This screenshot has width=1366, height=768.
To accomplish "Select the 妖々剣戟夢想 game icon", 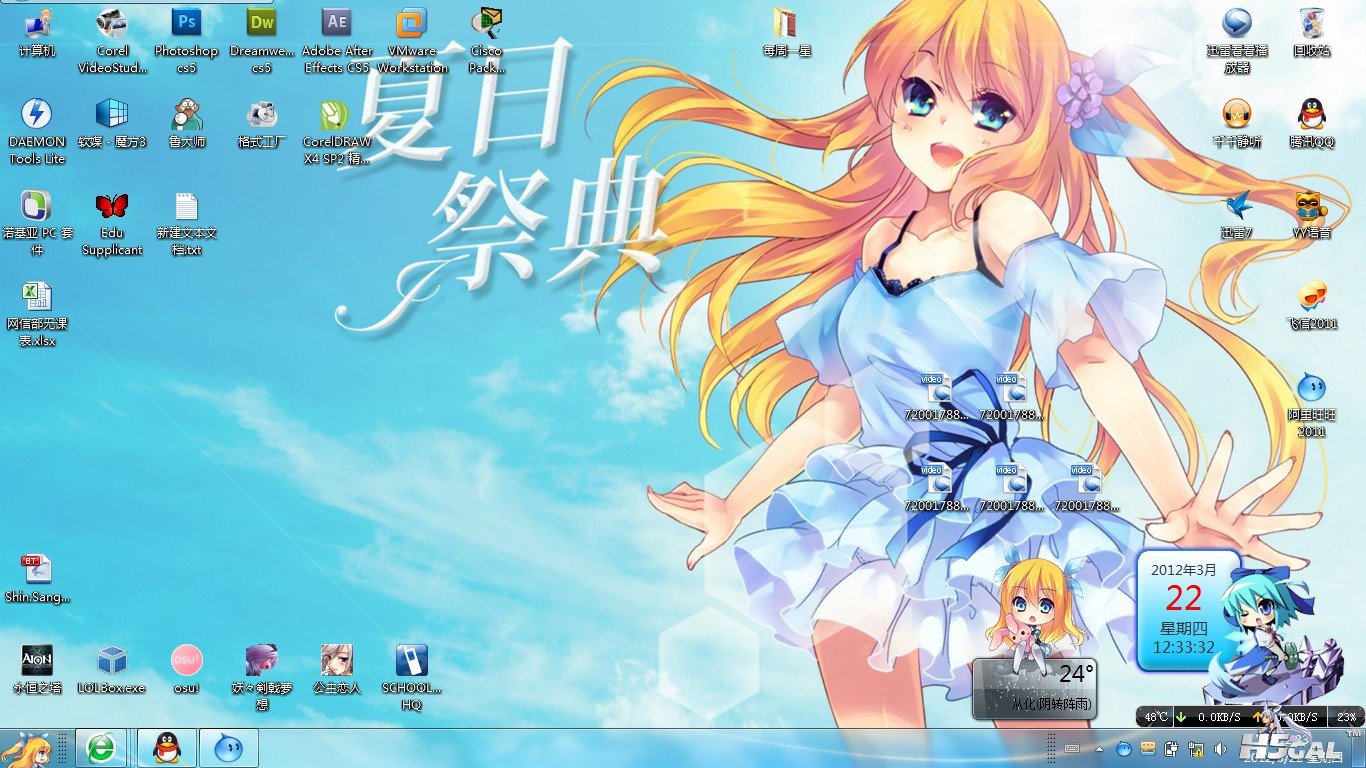I will click(x=261, y=678).
